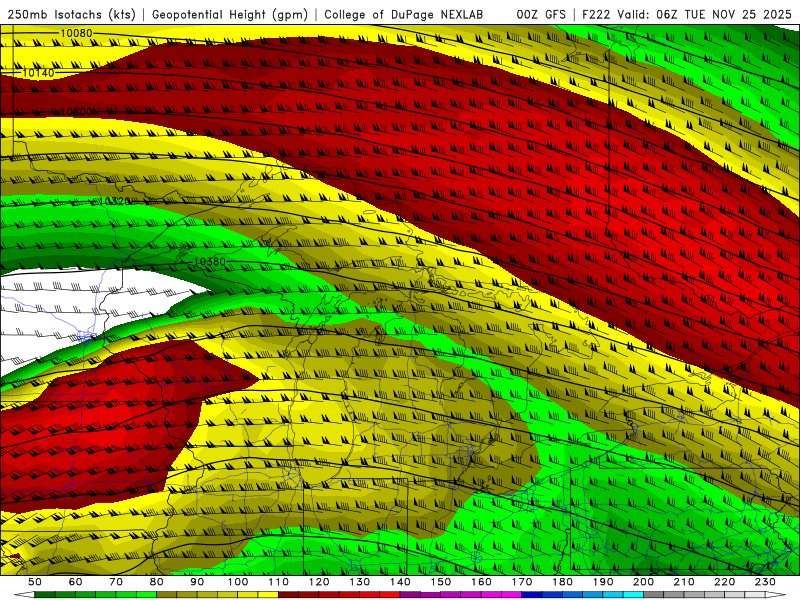Click the cyan swatch left of 200
Image resolution: width=800 pixels, height=600 pixels.
point(633,595)
